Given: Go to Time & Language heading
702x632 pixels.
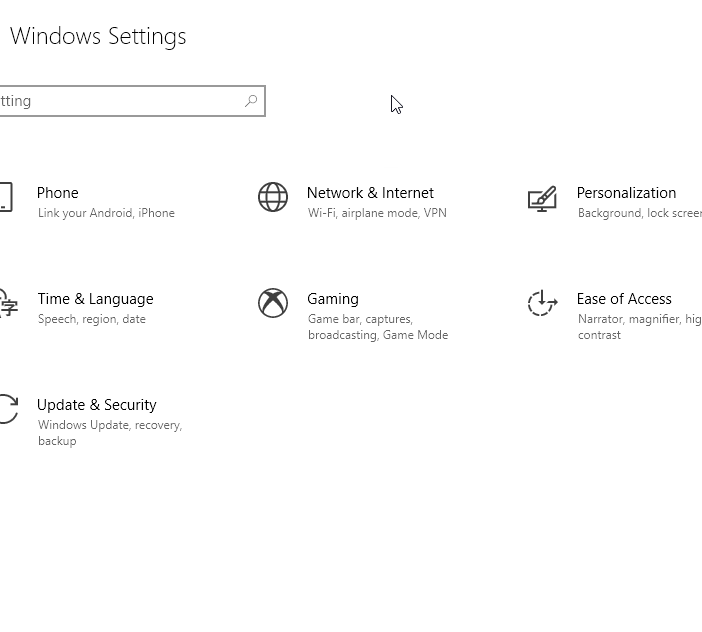Looking at the screenshot, I should coord(95,299).
